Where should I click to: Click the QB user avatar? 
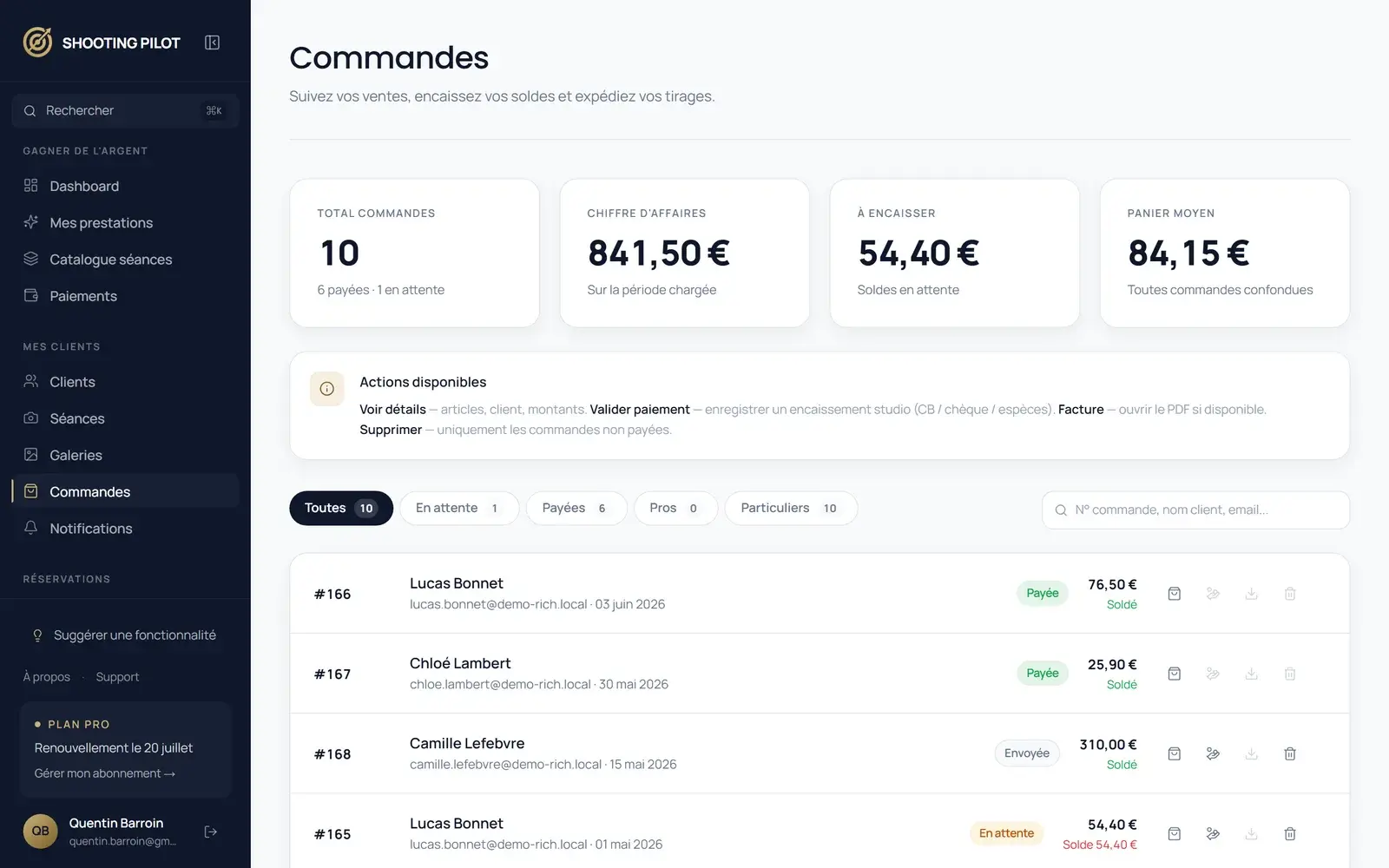[x=40, y=831]
